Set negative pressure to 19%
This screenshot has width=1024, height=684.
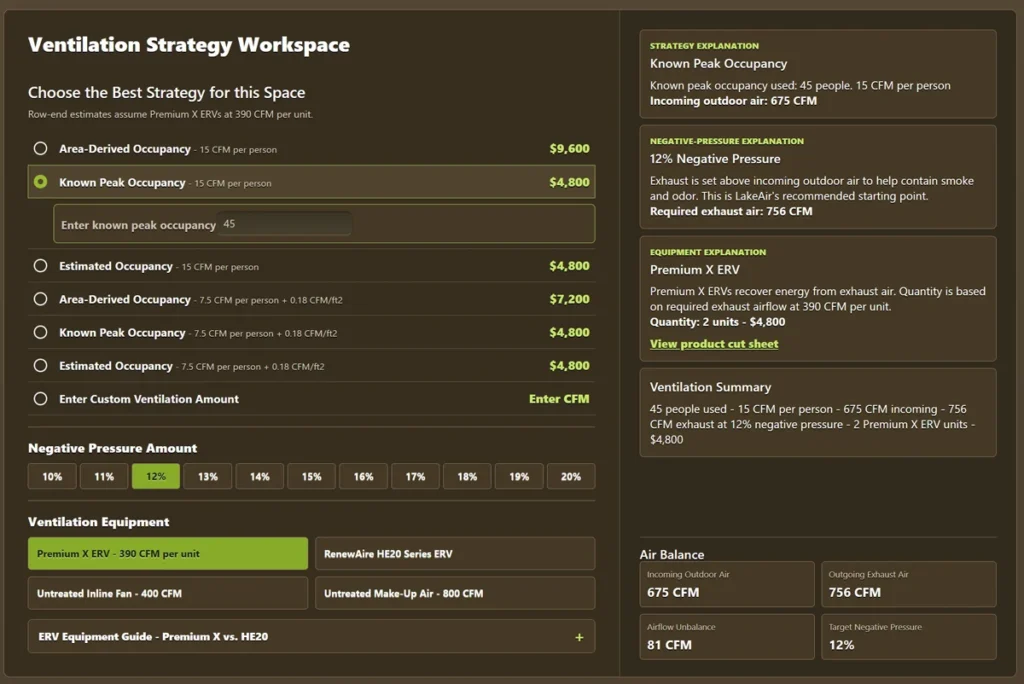coord(519,476)
